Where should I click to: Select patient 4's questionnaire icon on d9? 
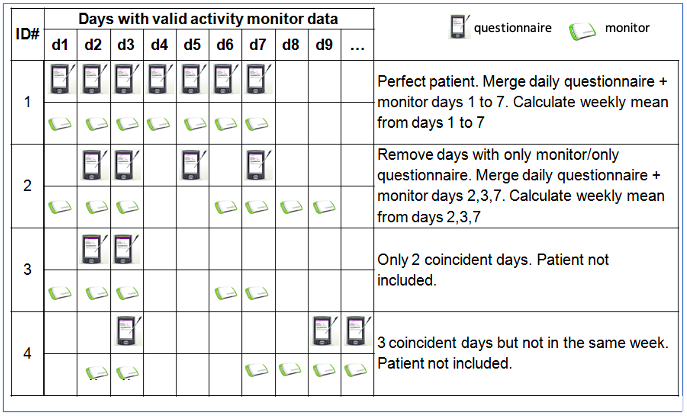coord(324,328)
